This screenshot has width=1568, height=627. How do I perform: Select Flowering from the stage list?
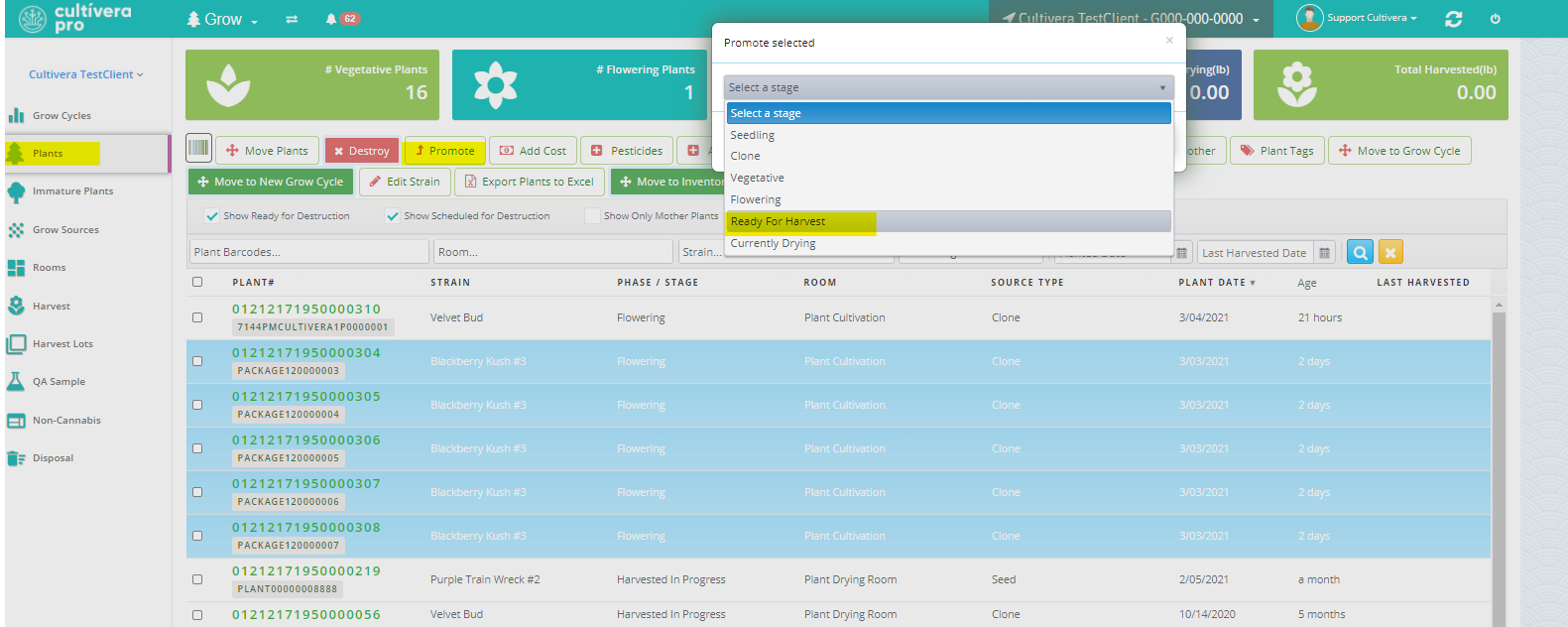coord(948,199)
